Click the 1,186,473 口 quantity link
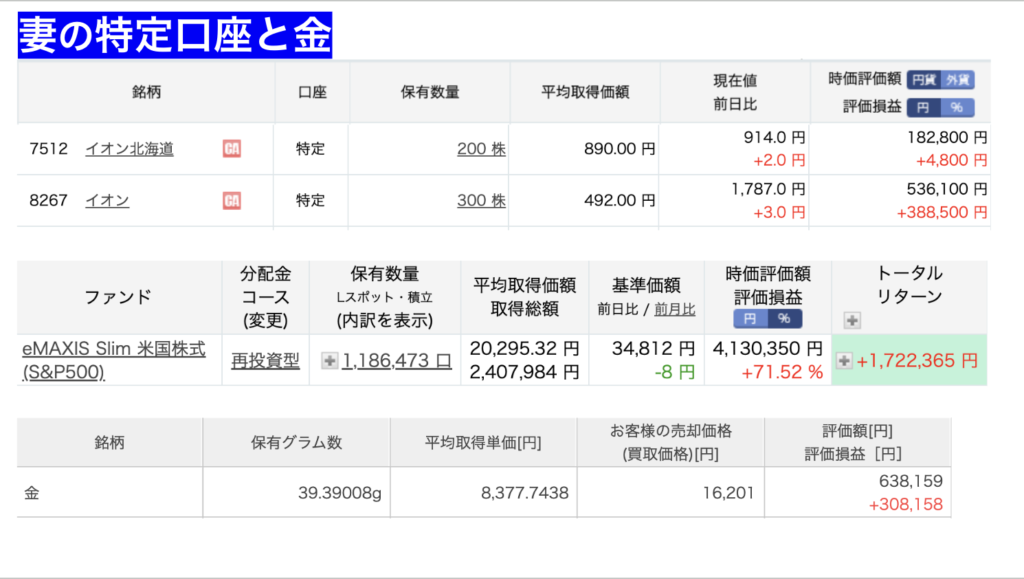 (x=396, y=361)
